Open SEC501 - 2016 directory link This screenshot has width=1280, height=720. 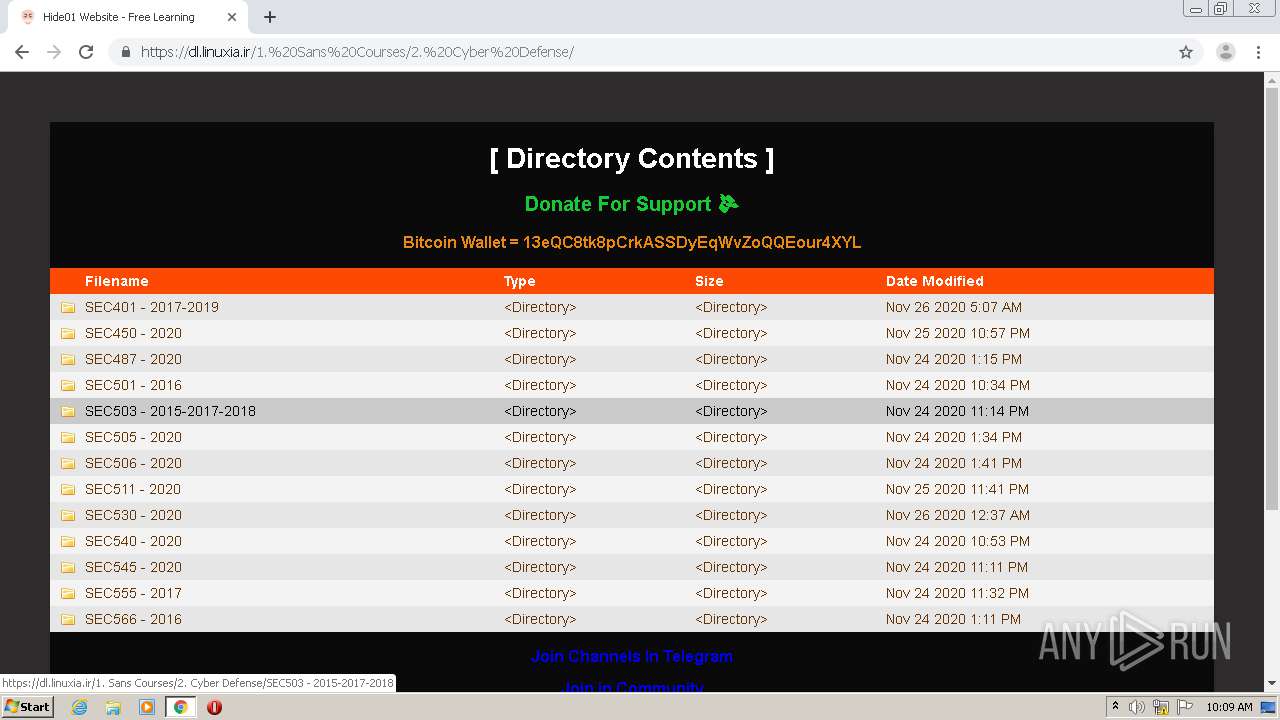pyautogui.click(x=133, y=385)
